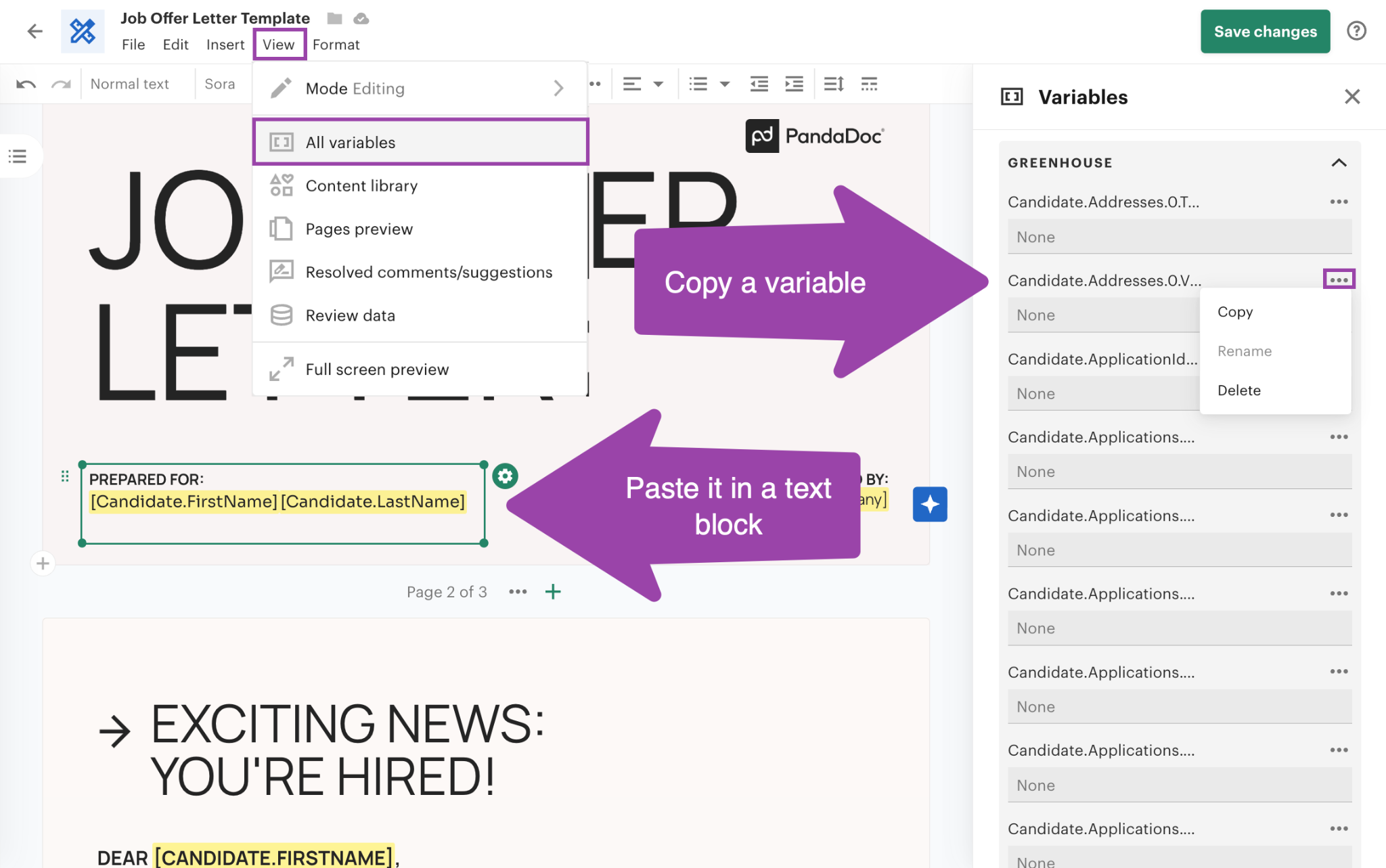Insert page break toolbar icon

point(869,84)
